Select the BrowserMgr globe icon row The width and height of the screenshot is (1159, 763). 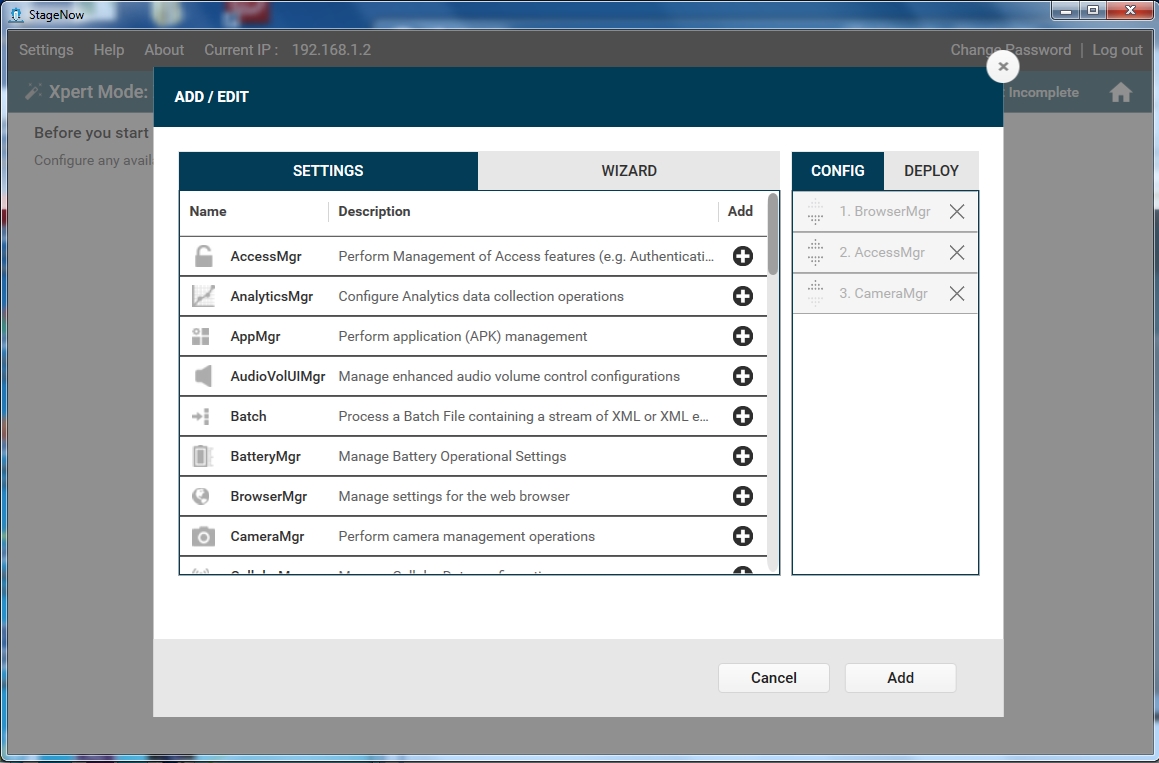(x=203, y=496)
